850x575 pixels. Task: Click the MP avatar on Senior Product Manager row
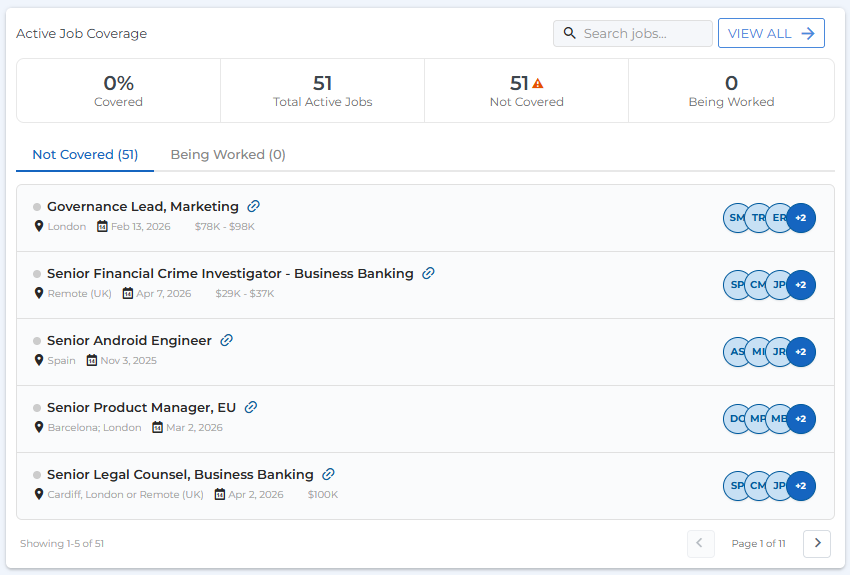[x=757, y=419]
